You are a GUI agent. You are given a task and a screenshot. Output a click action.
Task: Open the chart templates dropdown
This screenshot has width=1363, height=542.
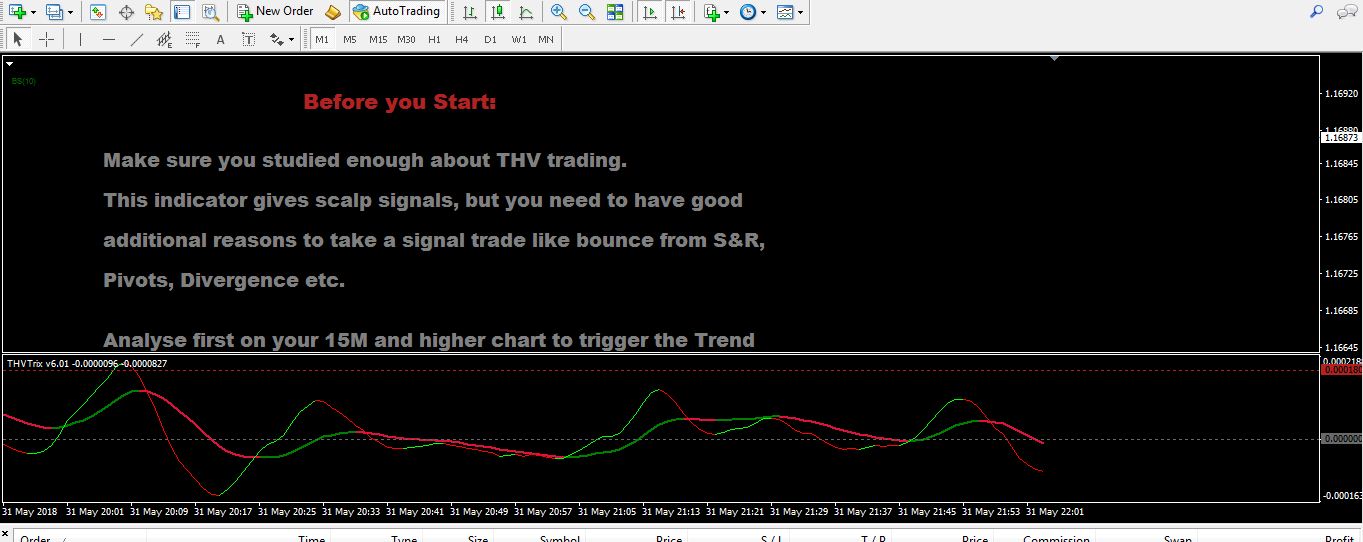pyautogui.click(x=801, y=12)
